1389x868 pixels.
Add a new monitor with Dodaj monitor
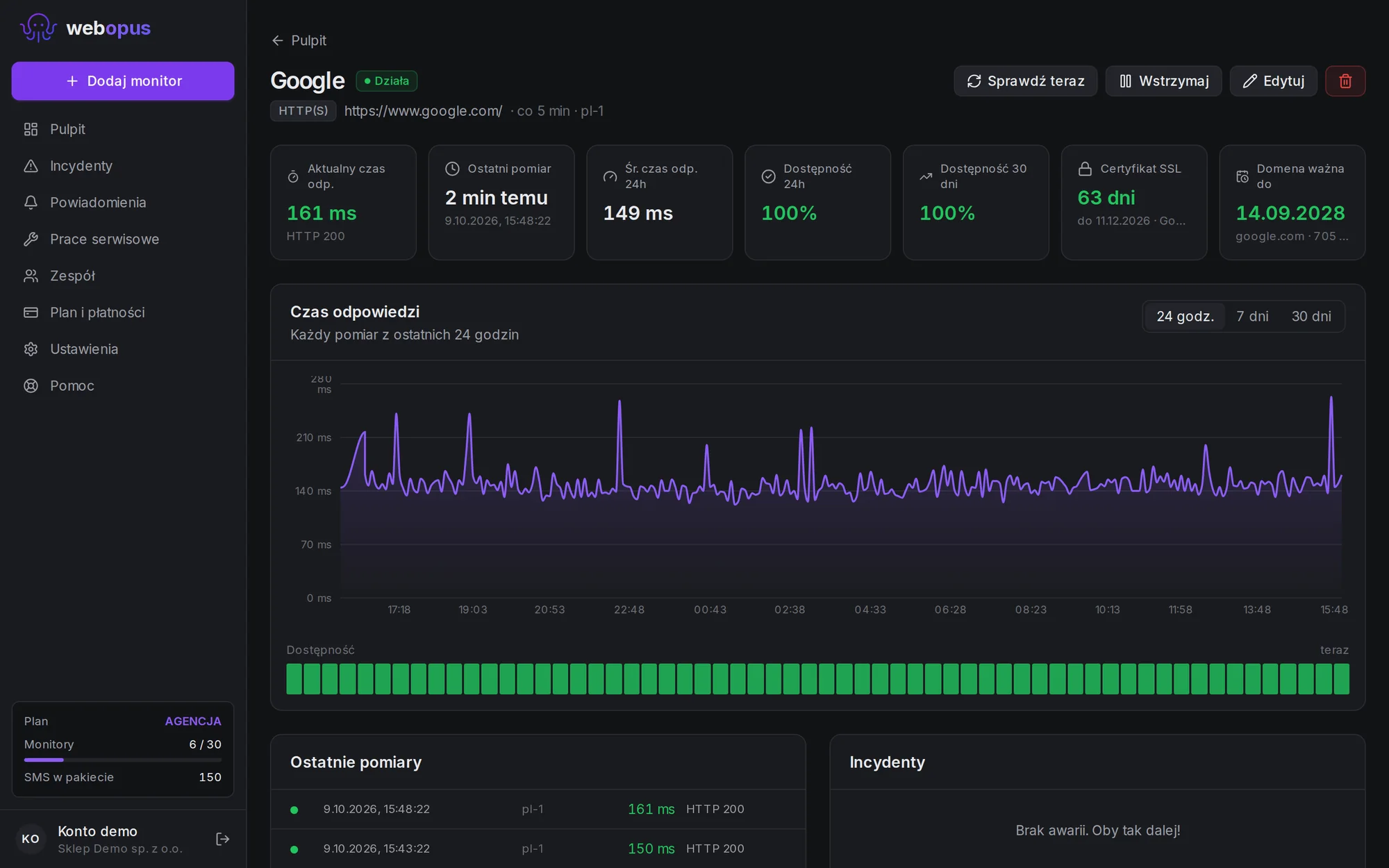[x=123, y=81]
